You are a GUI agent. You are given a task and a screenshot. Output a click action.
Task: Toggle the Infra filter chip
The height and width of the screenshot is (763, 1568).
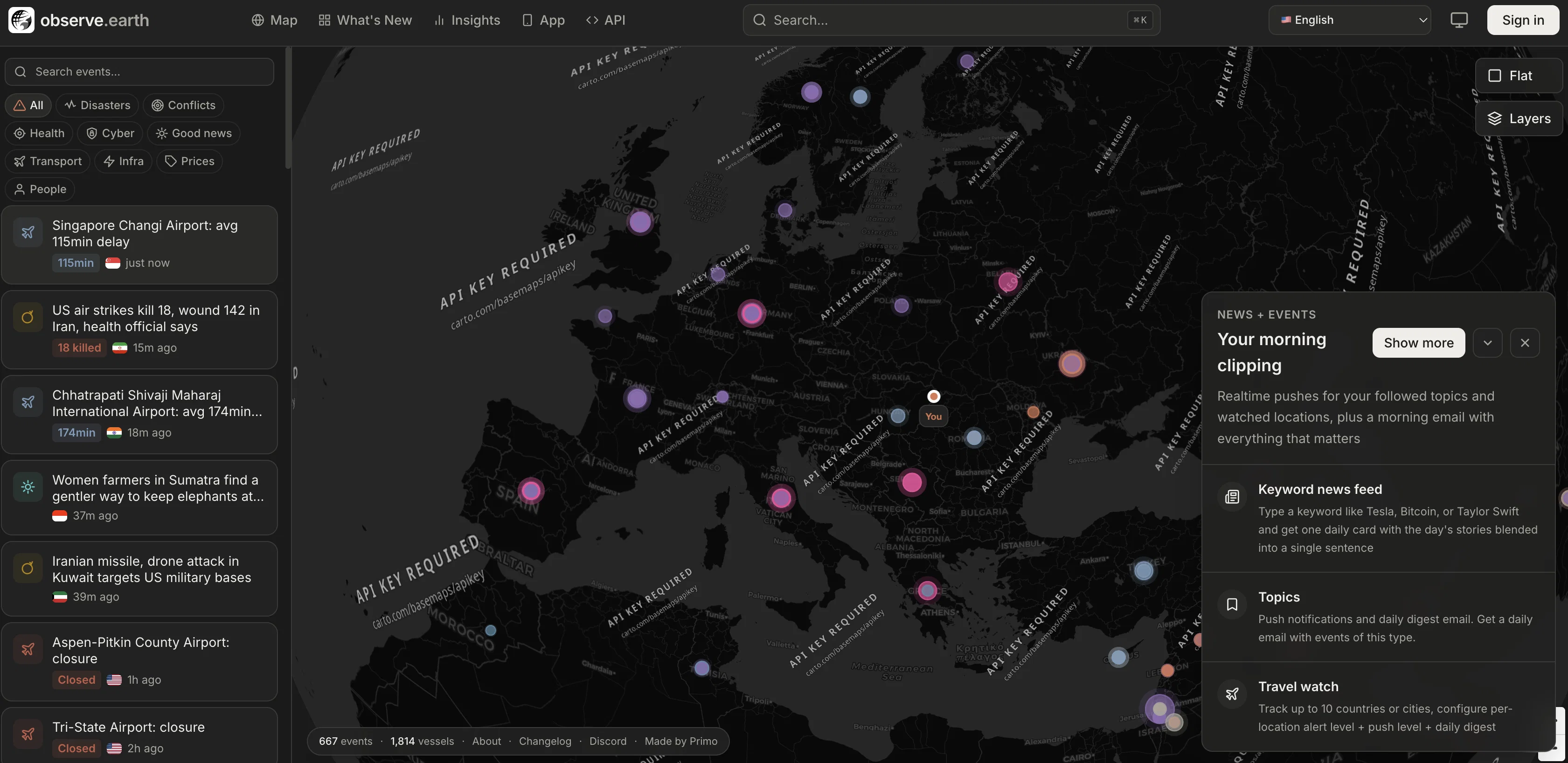coord(123,161)
